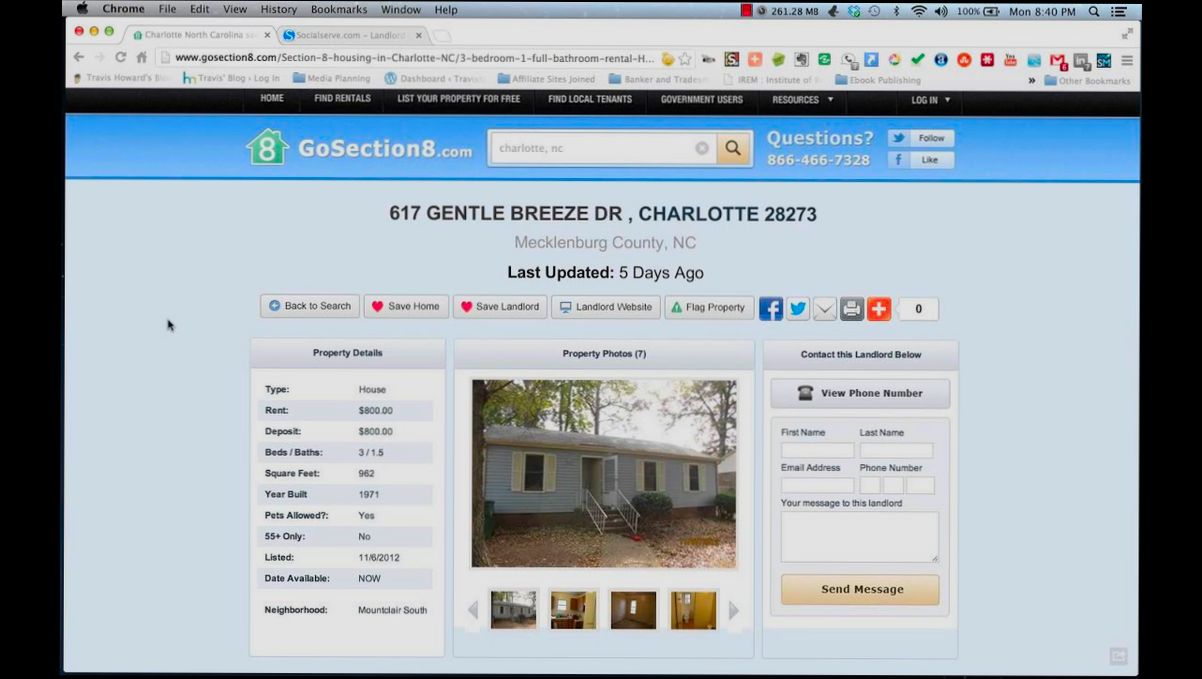The height and width of the screenshot is (679, 1202).
Task: Open the Log In dropdown
Action: [930, 100]
